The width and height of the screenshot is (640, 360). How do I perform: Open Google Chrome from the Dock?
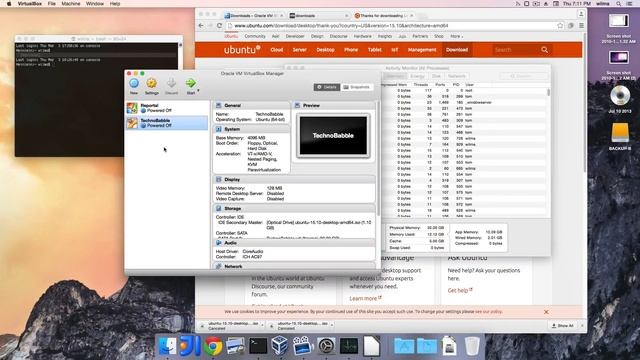pyautogui.click(x=213, y=346)
